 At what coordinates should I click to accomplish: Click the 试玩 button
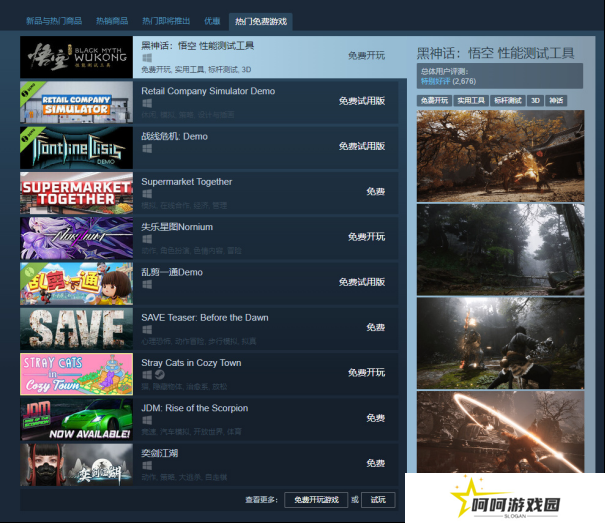pos(378,500)
